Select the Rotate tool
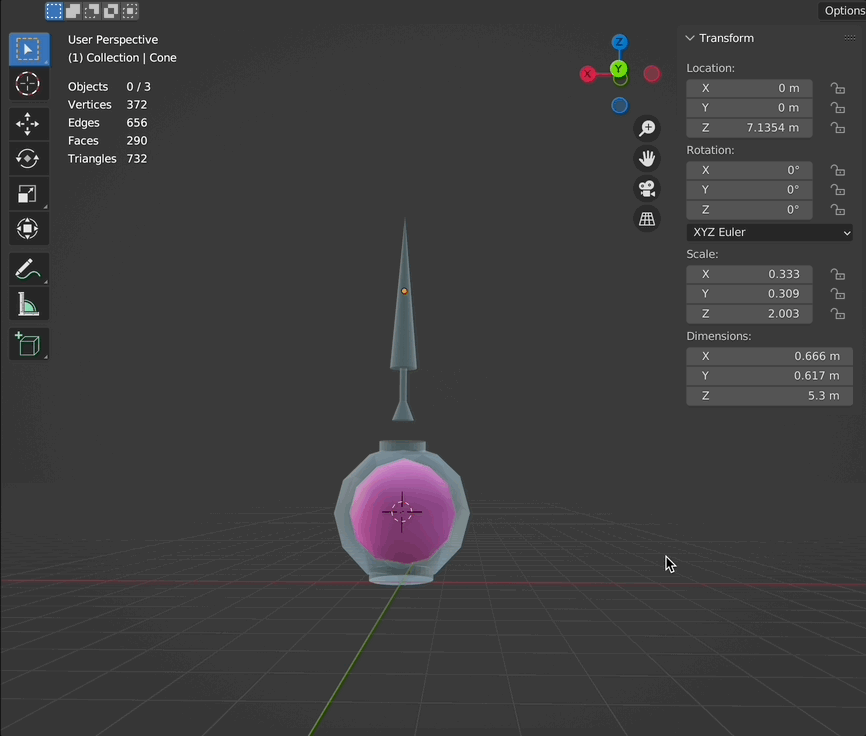Image resolution: width=866 pixels, height=736 pixels. point(29,159)
